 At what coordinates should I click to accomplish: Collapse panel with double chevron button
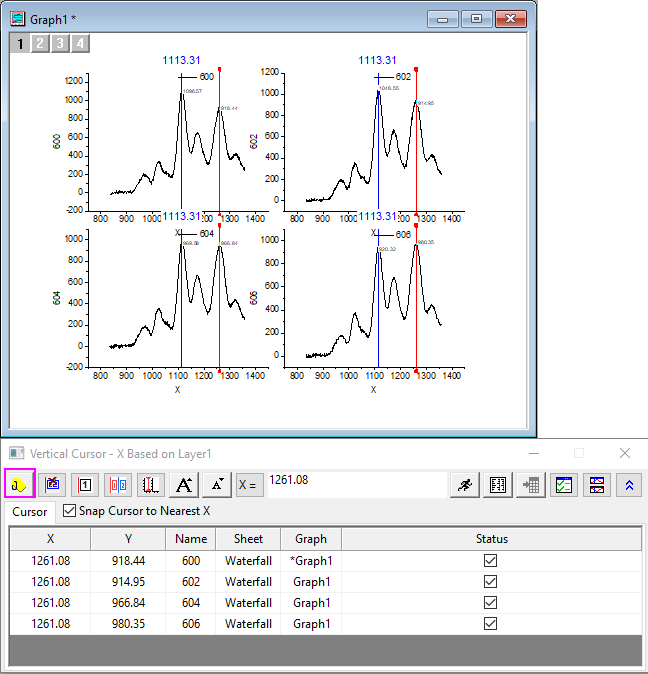click(x=629, y=484)
